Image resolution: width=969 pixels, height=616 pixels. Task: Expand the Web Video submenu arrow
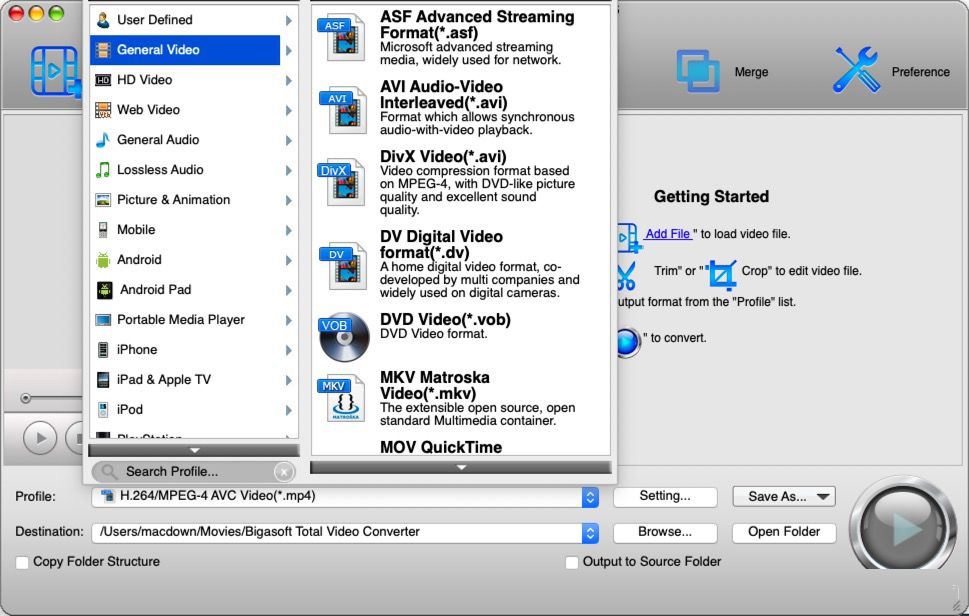289,111
